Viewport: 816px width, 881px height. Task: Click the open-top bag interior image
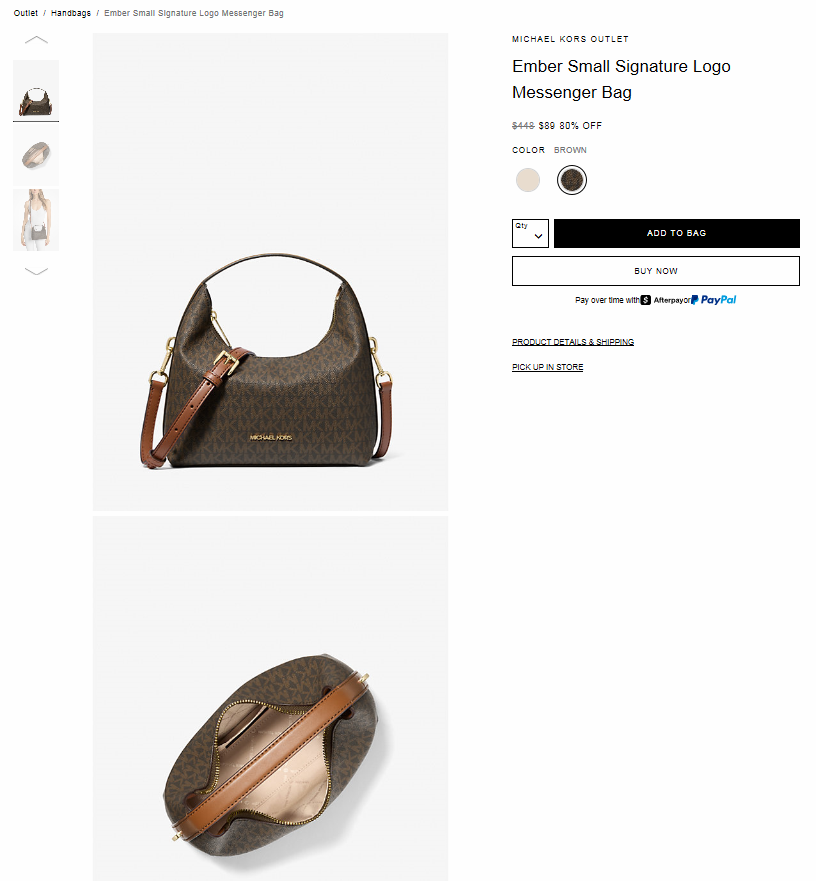[x=270, y=698]
